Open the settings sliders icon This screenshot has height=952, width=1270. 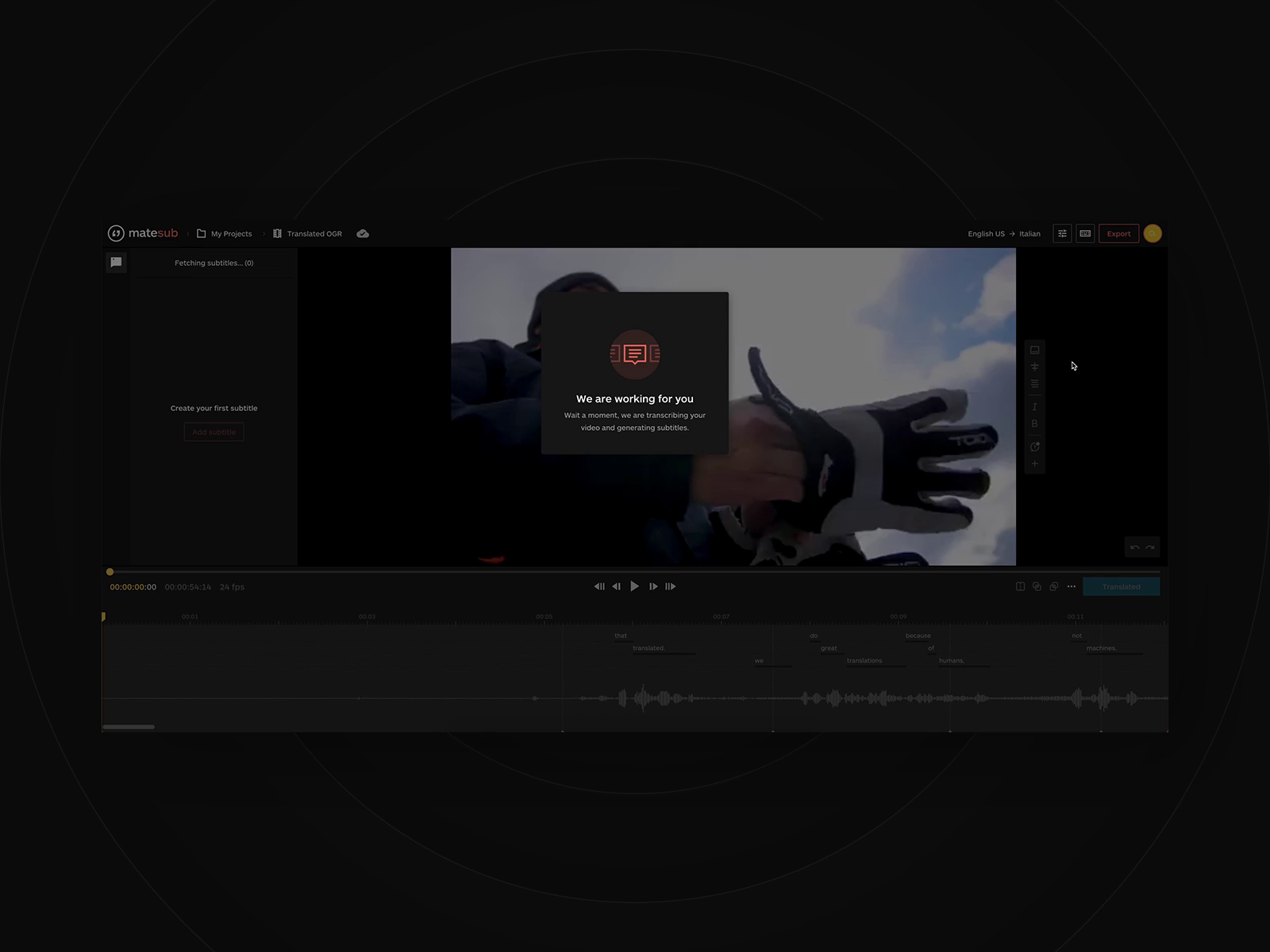(x=1062, y=233)
